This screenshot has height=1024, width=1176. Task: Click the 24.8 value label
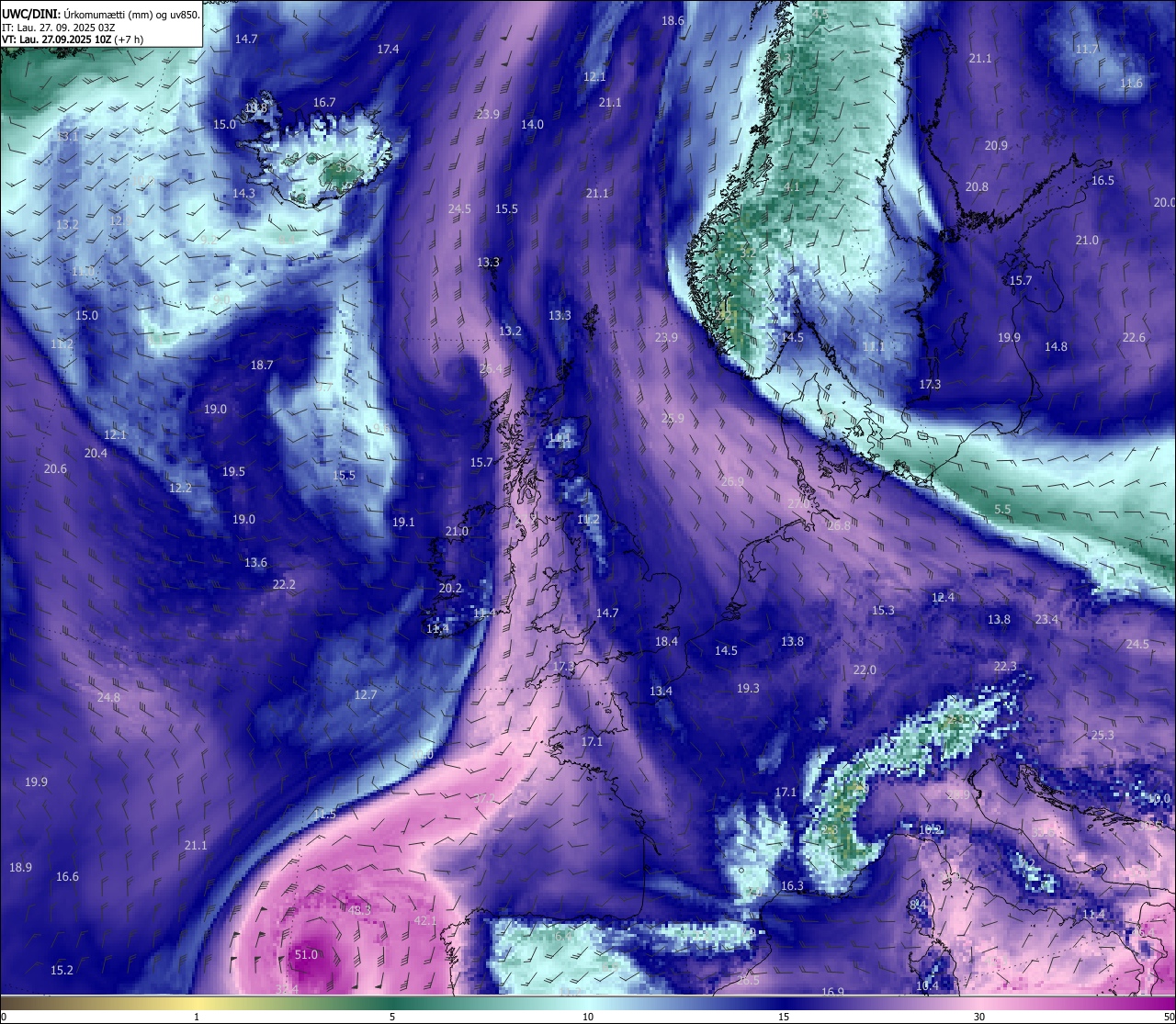pos(108,698)
